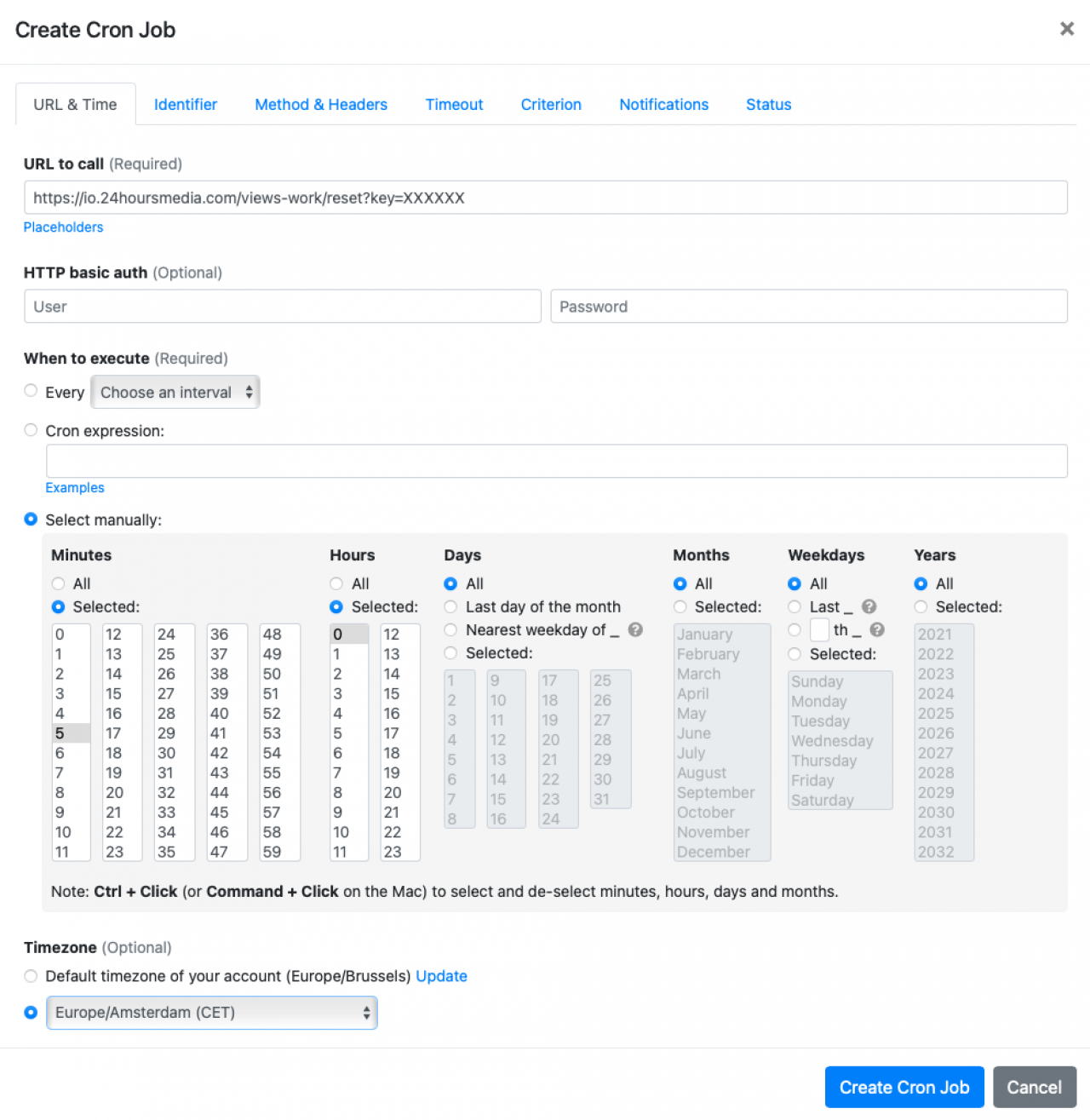Screen dimensions: 1090x1120
Task: Open the Timeout tab
Action: (x=454, y=104)
